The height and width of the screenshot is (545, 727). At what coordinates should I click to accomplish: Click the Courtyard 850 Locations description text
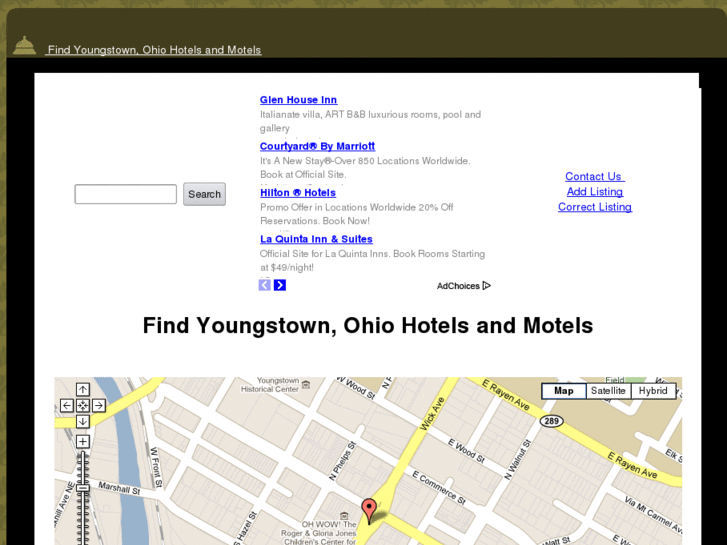click(365, 167)
